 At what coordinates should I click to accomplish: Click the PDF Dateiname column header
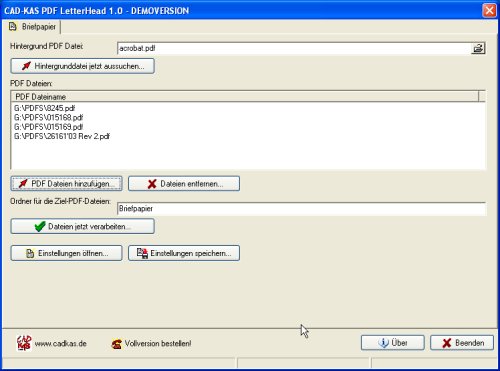[245, 97]
